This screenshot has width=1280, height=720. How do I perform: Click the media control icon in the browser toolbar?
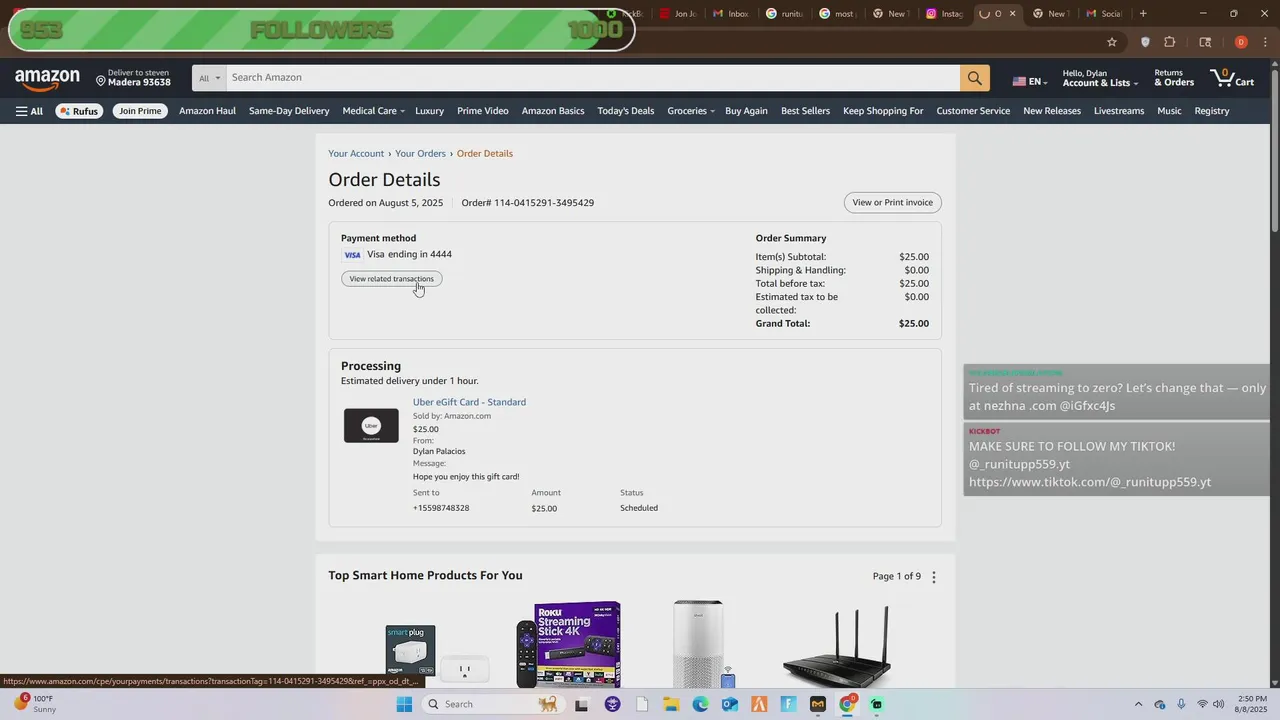coord(1205,42)
